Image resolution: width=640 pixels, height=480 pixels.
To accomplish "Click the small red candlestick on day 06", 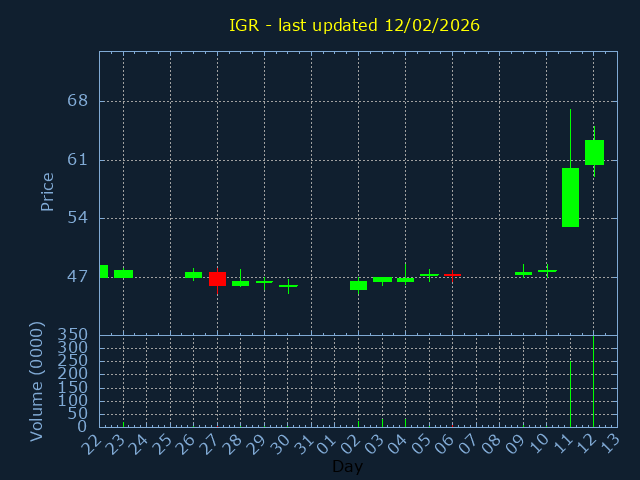I will pos(452,273).
